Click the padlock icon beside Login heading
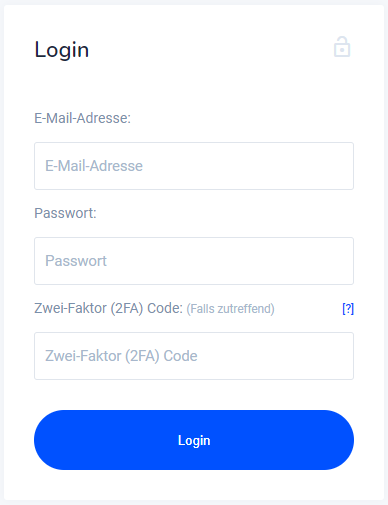 pyautogui.click(x=342, y=47)
